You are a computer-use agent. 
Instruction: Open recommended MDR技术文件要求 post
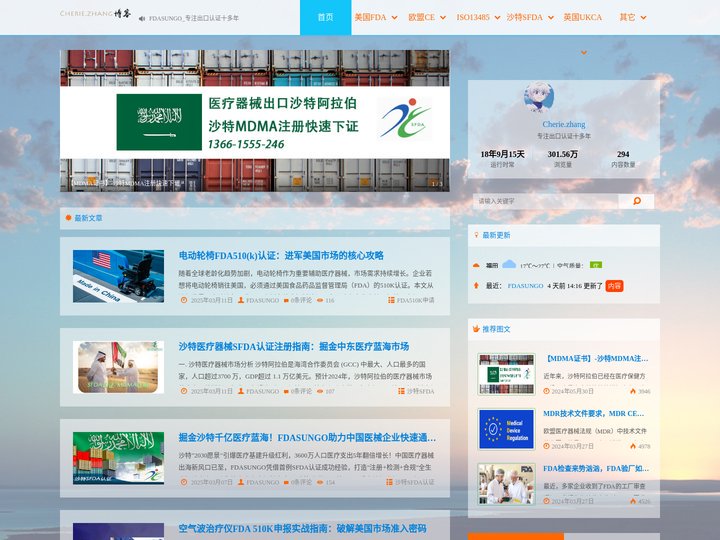coord(594,413)
